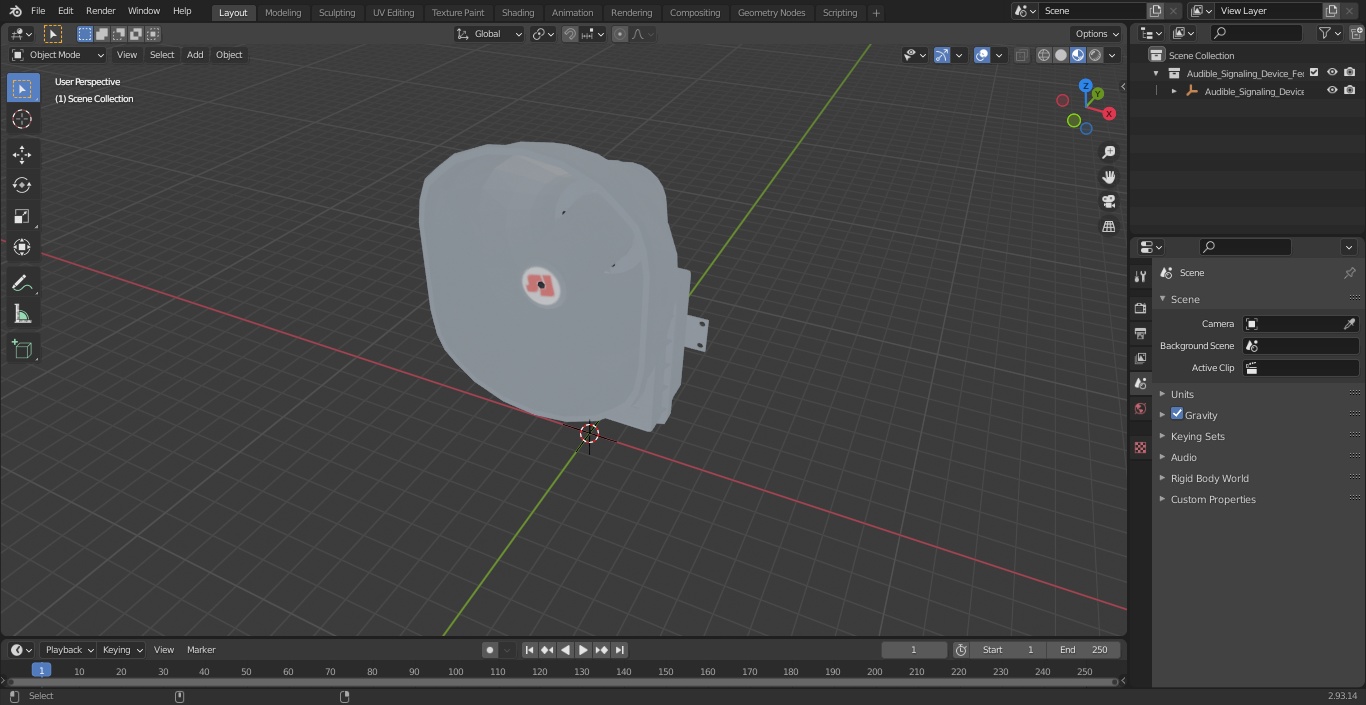Pick the Add Cube tool

tap(22, 349)
